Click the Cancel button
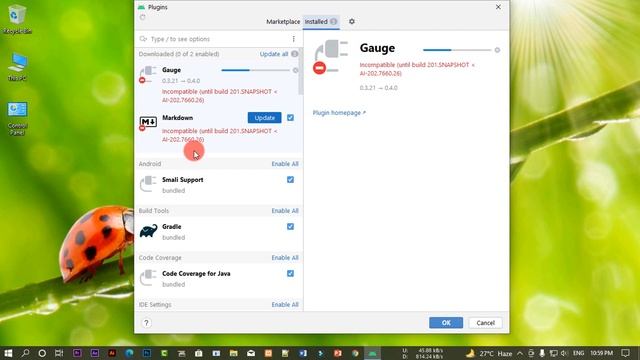The height and width of the screenshot is (360, 640). point(485,322)
